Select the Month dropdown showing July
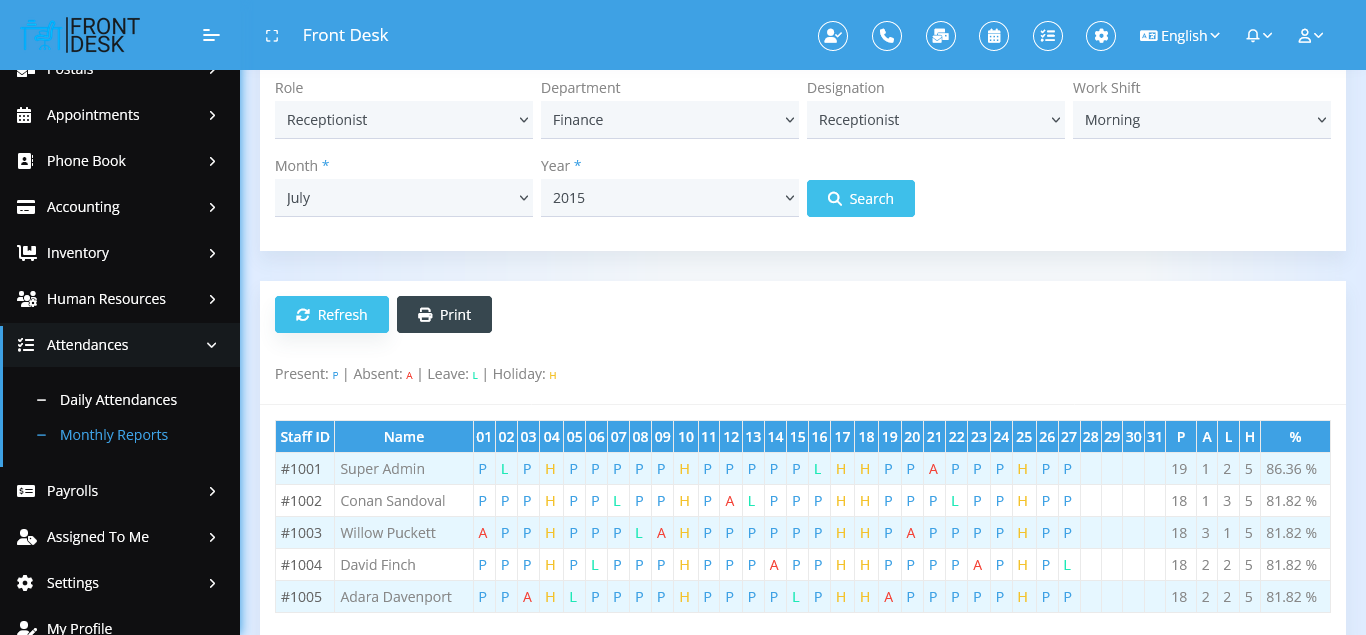The image size is (1366, 635). (403, 198)
